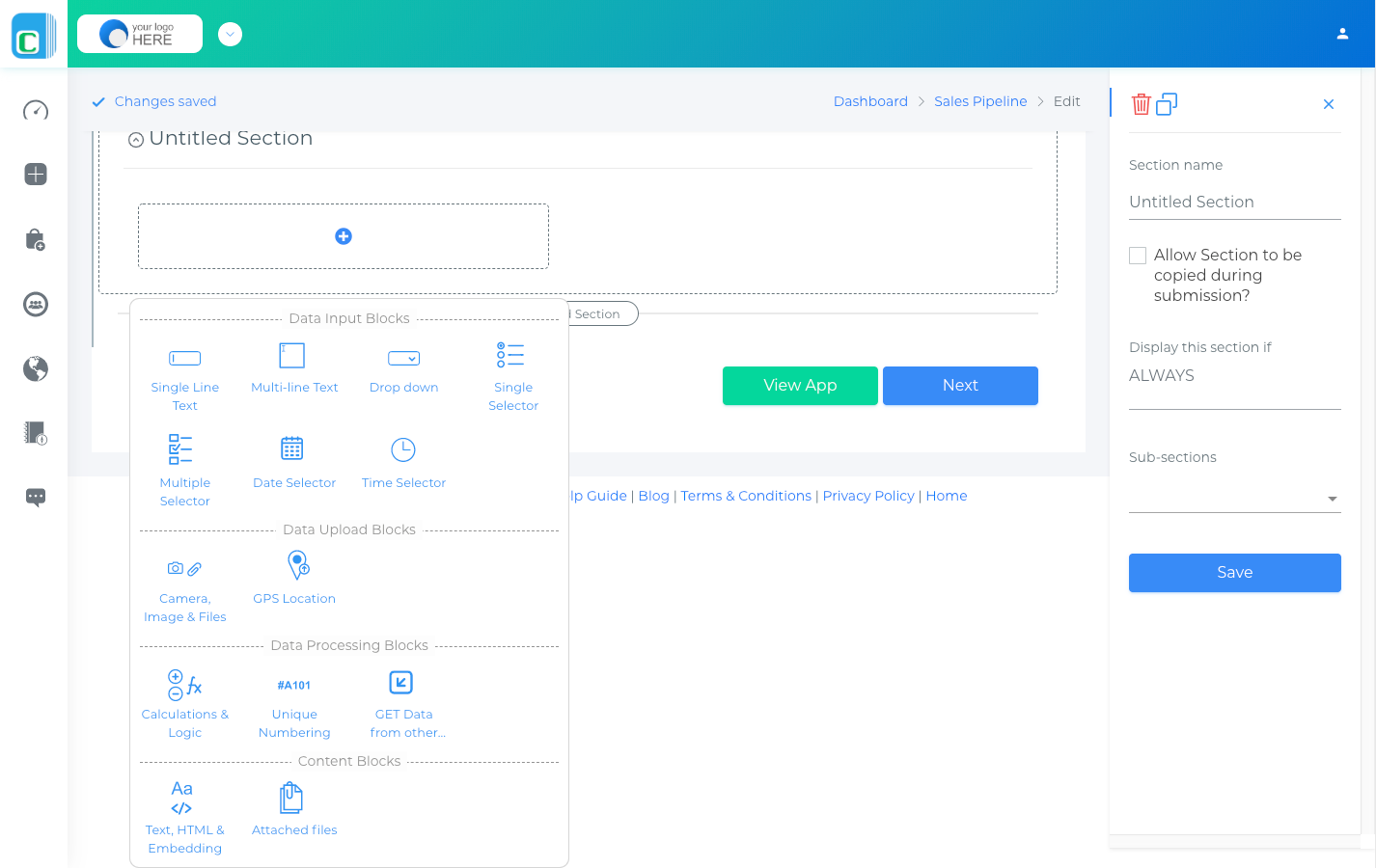Image resolution: width=1376 pixels, height=868 pixels.
Task: Save the section settings
Action: pos(1235,573)
